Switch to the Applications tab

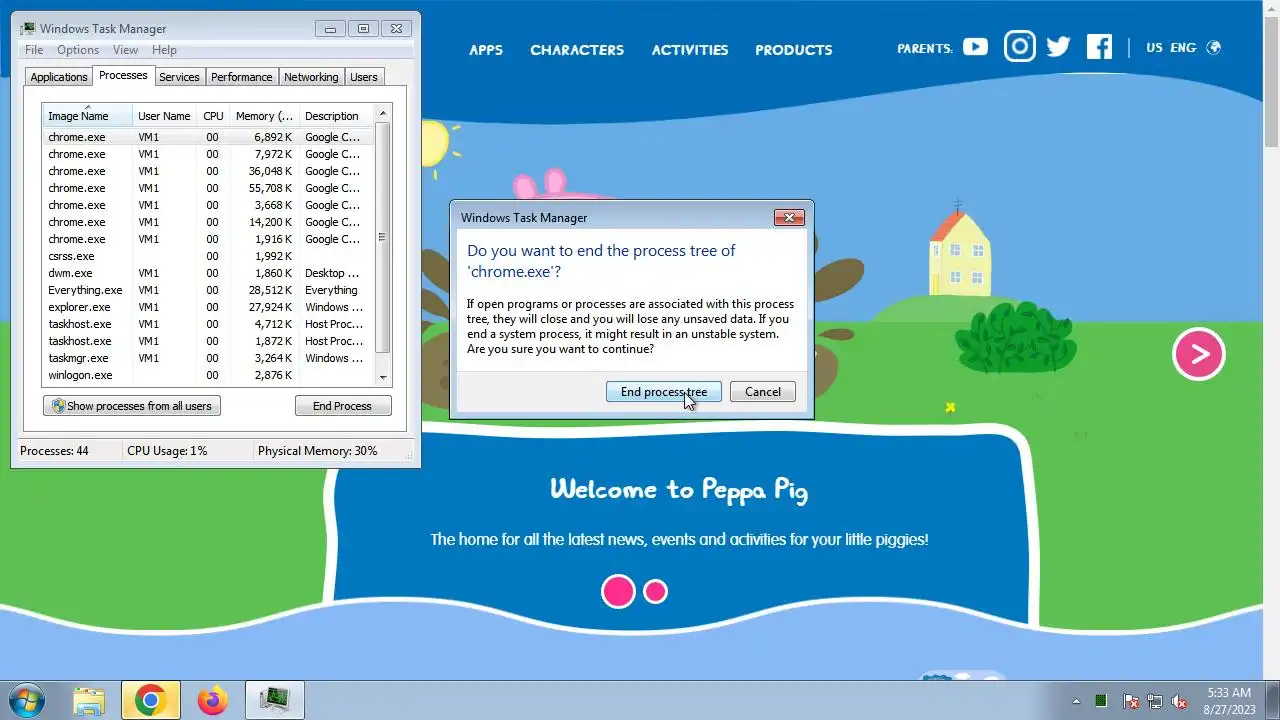click(59, 77)
